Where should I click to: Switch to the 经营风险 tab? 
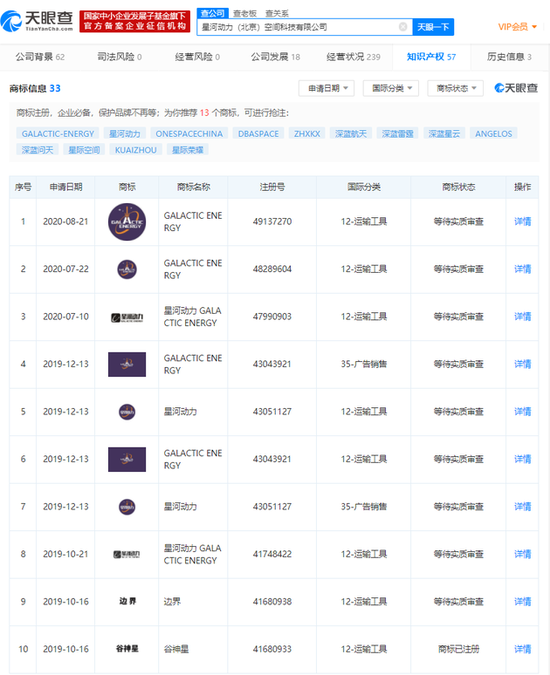click(x=197, y=57)
